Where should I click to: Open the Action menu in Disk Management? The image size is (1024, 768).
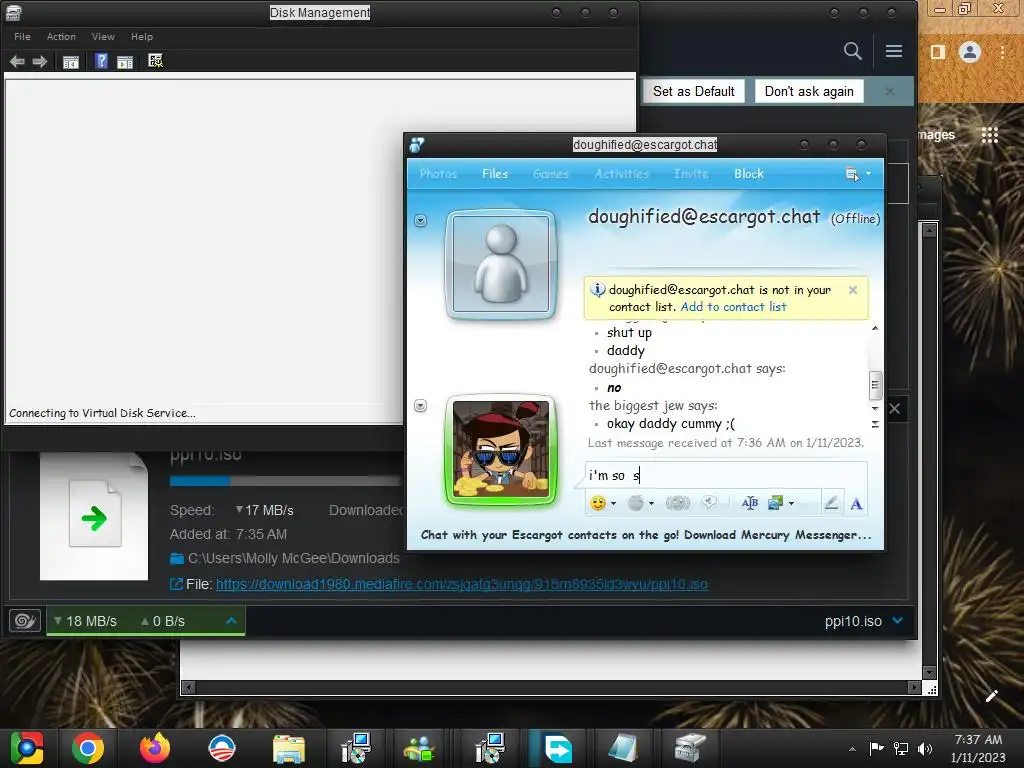pos(61,37)
